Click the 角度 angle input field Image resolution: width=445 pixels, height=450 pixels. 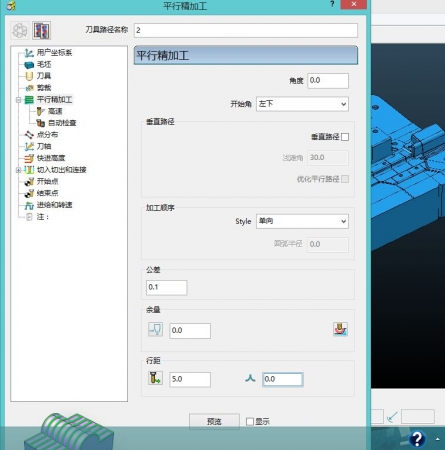pos(328,81)
